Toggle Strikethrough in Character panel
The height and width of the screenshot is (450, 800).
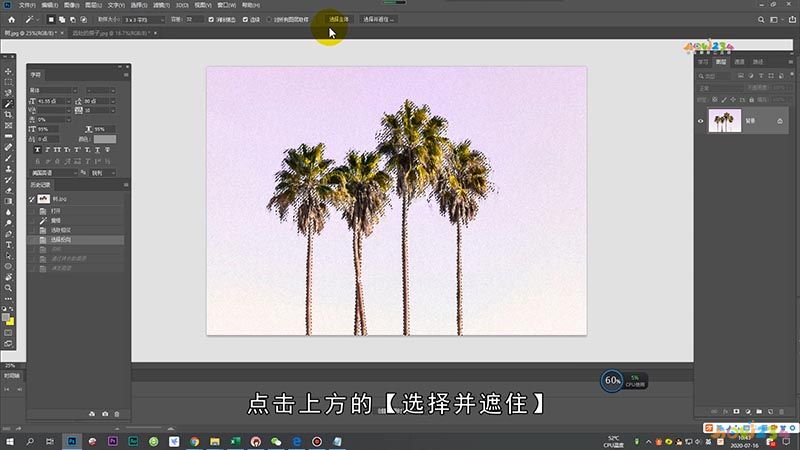pos(107,150)
